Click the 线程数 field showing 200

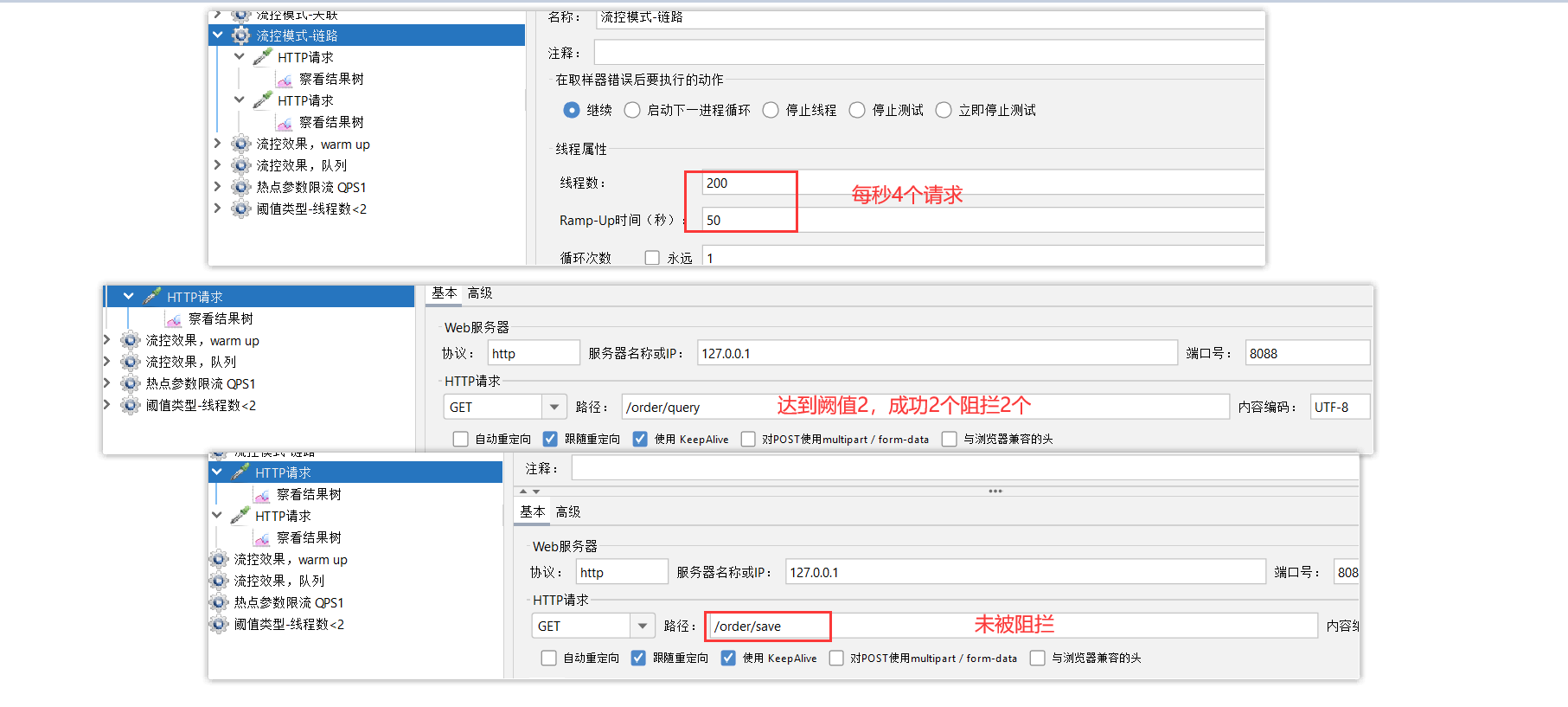click(983, 183)
